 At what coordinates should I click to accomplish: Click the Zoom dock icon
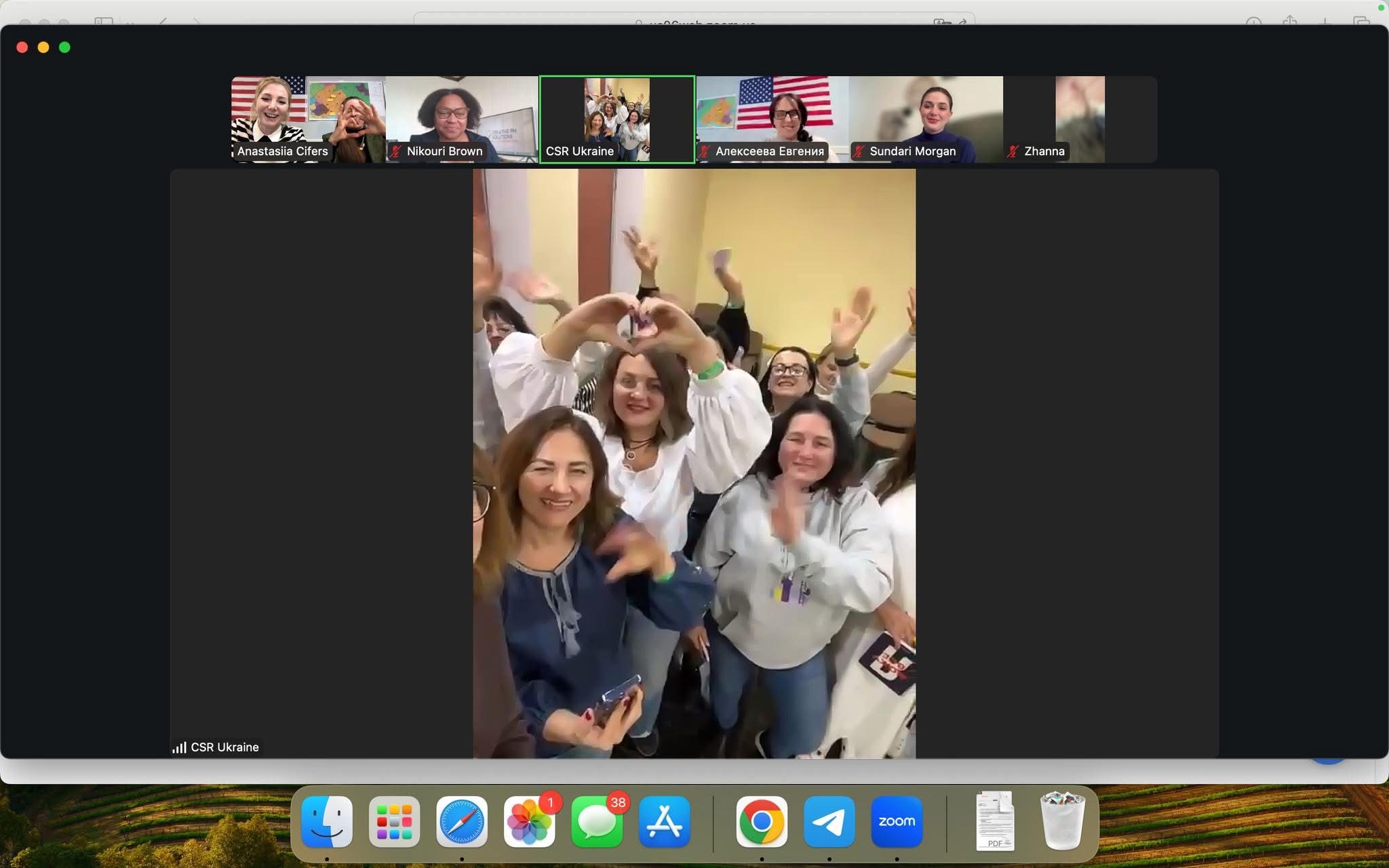pos(897,821)
